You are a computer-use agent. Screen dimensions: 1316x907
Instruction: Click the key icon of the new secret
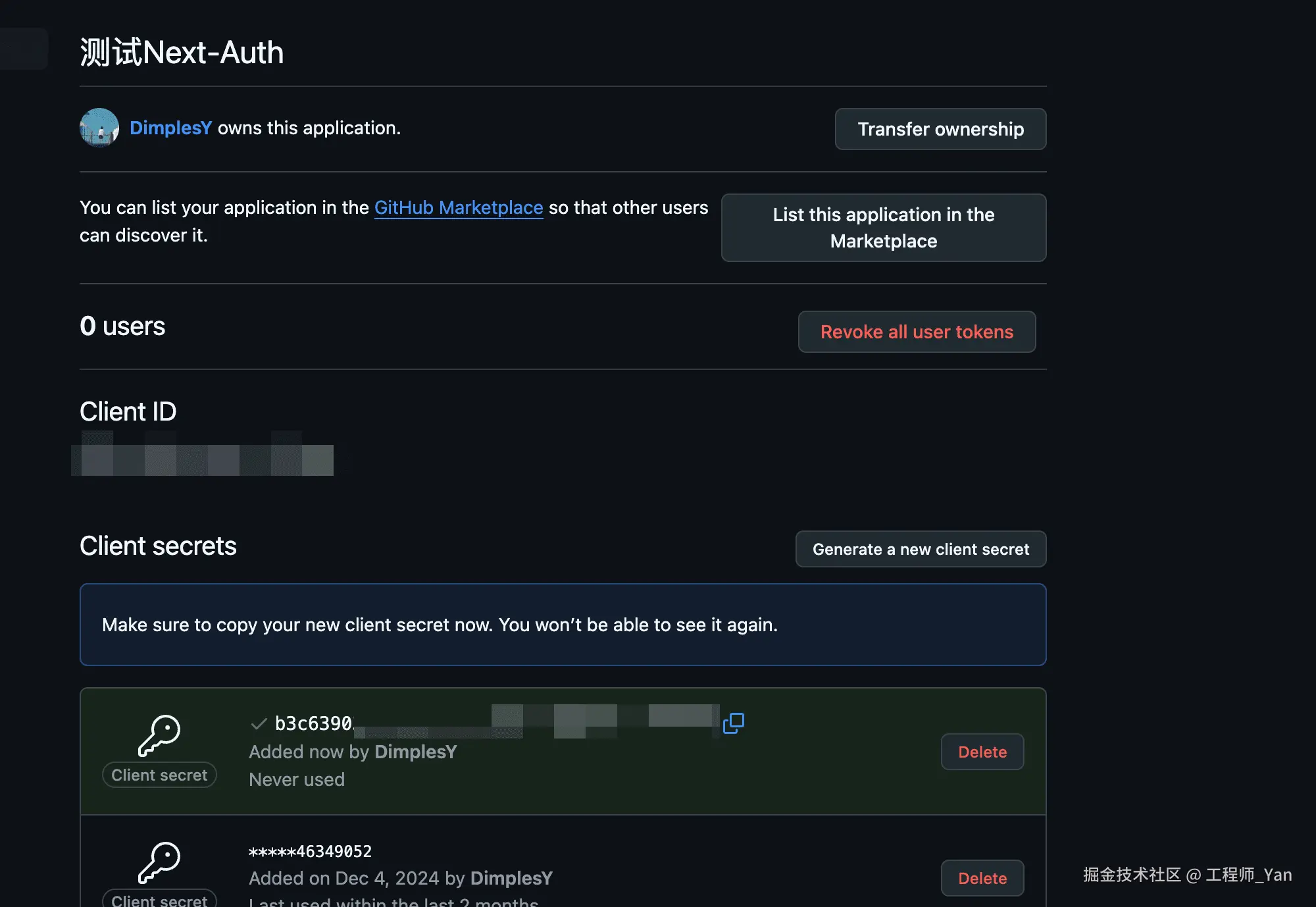(x=159, y=735)
